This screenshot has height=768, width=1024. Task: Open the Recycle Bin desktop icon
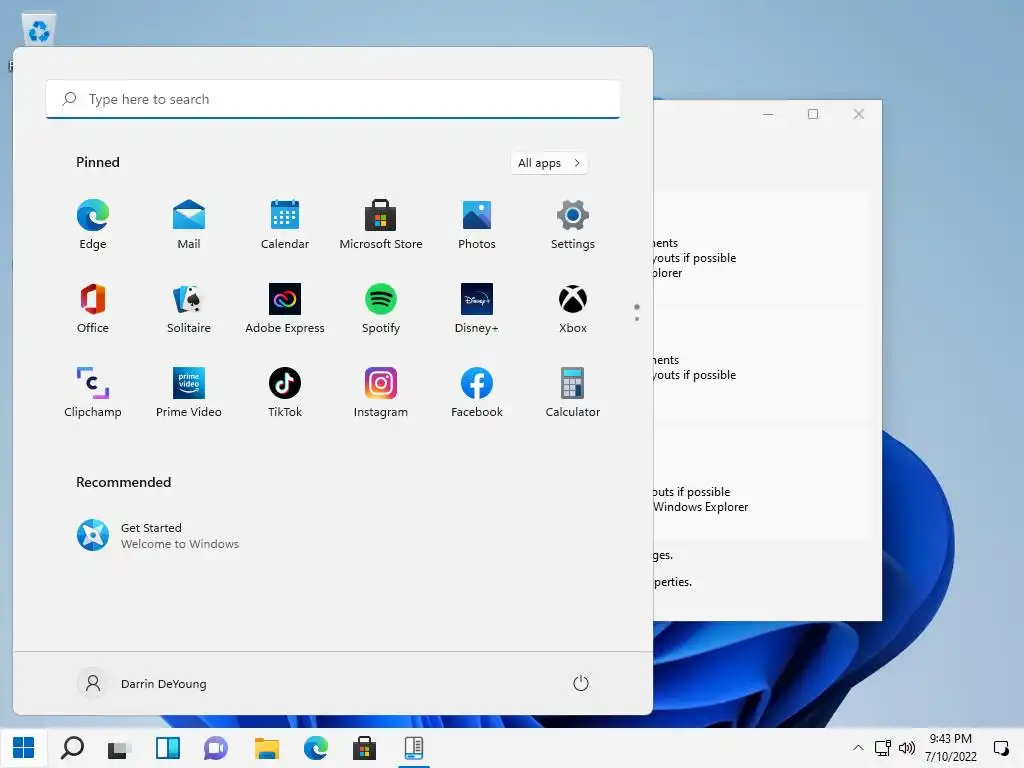click(39, 31)
